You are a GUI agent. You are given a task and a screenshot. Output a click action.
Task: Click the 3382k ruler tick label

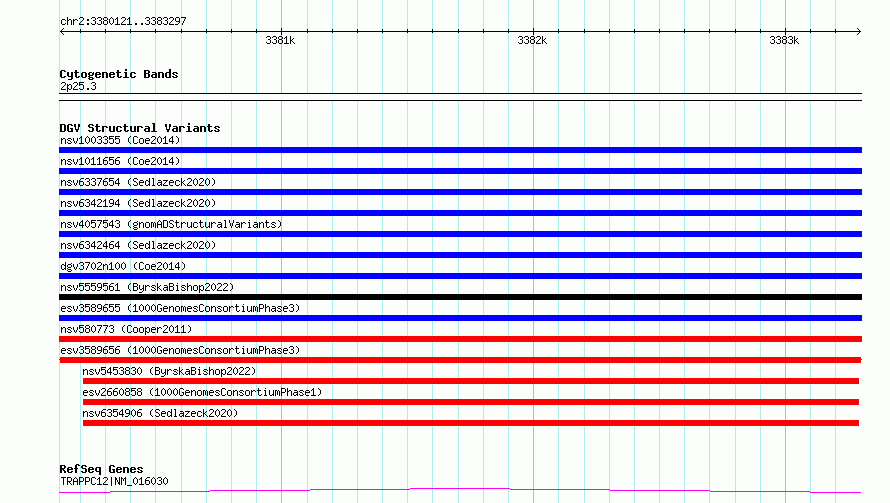(532, 40)
